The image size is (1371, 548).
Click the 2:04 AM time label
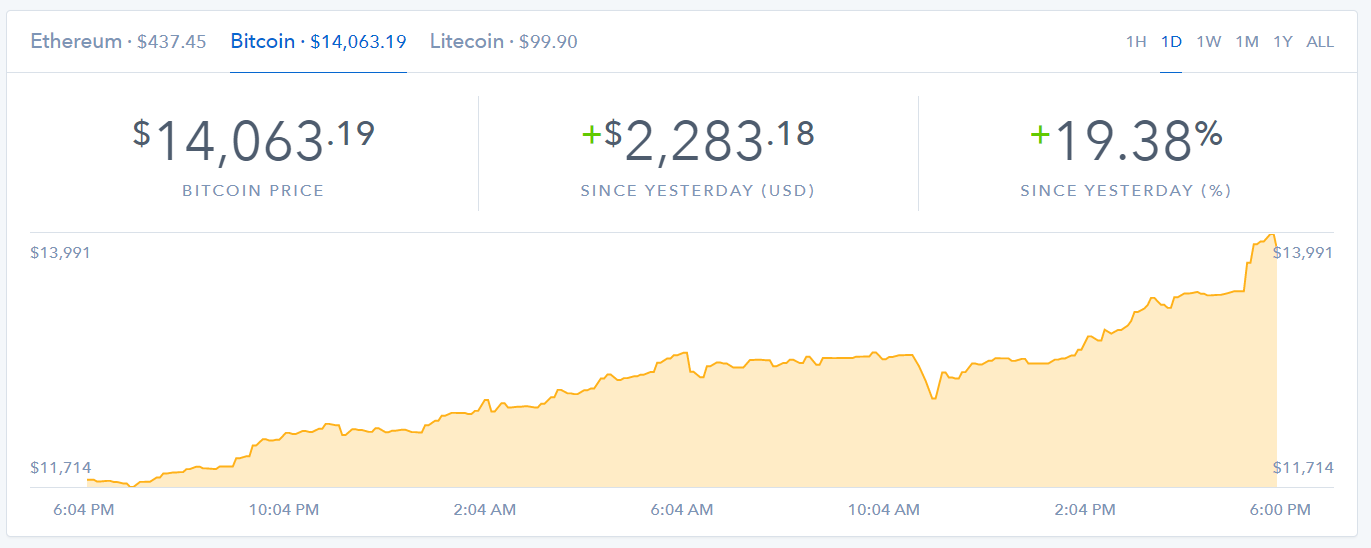(485, 510)
